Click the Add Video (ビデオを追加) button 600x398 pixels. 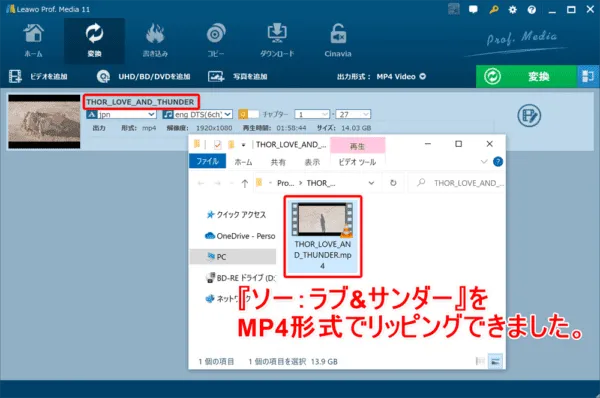coord(38,77)
